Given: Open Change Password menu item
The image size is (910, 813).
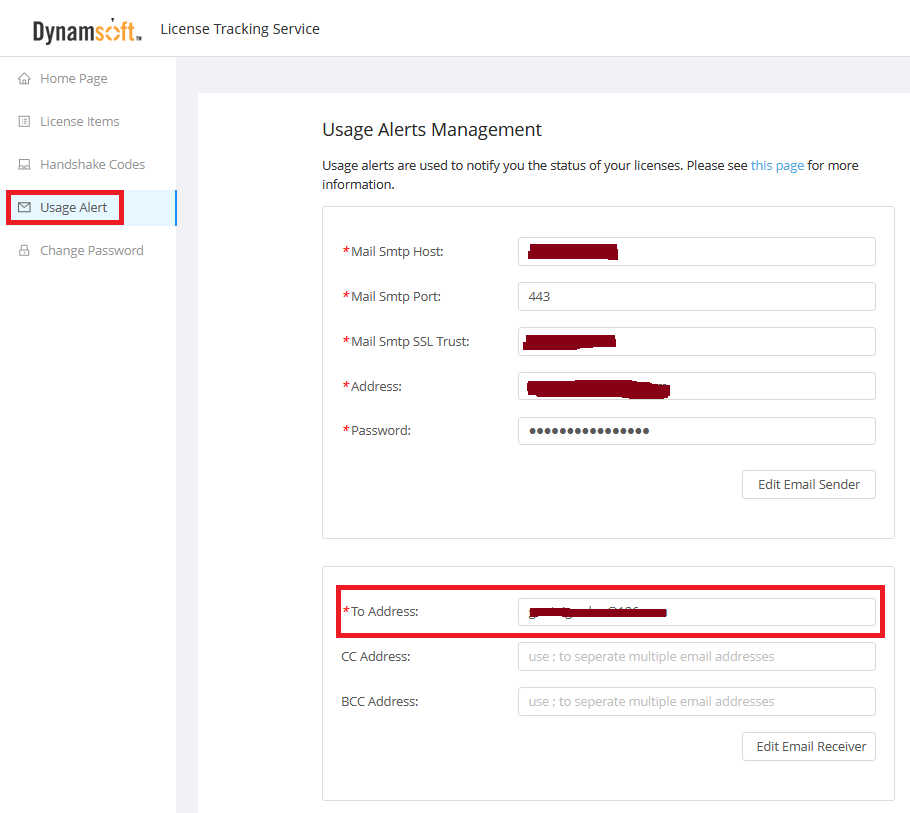Looking at the screenshot, I should pyautogui.click(x=91, y=251).
